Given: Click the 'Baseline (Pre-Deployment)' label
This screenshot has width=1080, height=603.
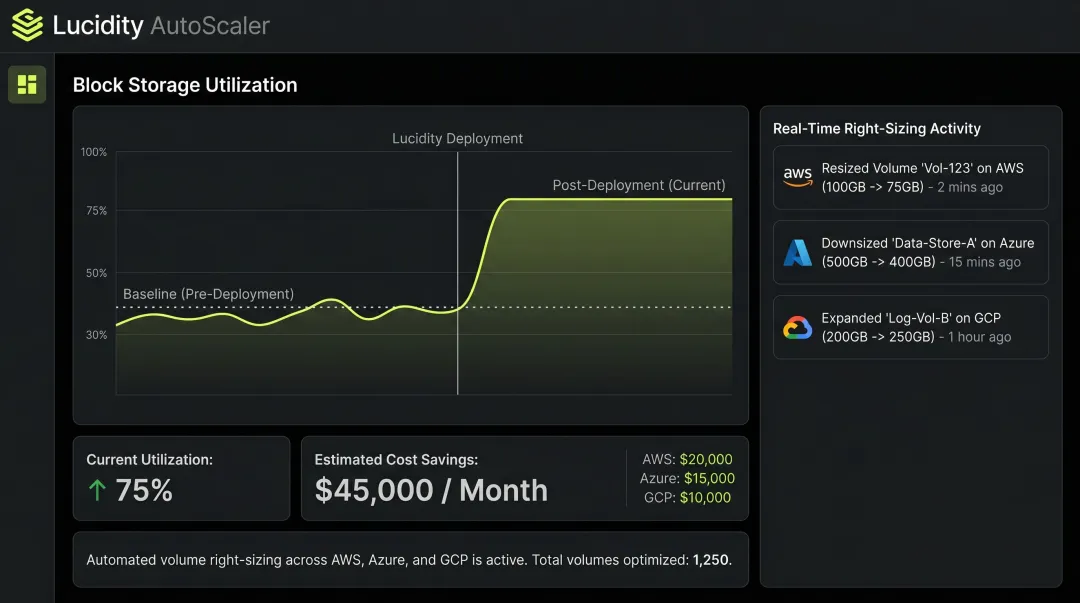Looking at the screenshot, I should point(209,294).
